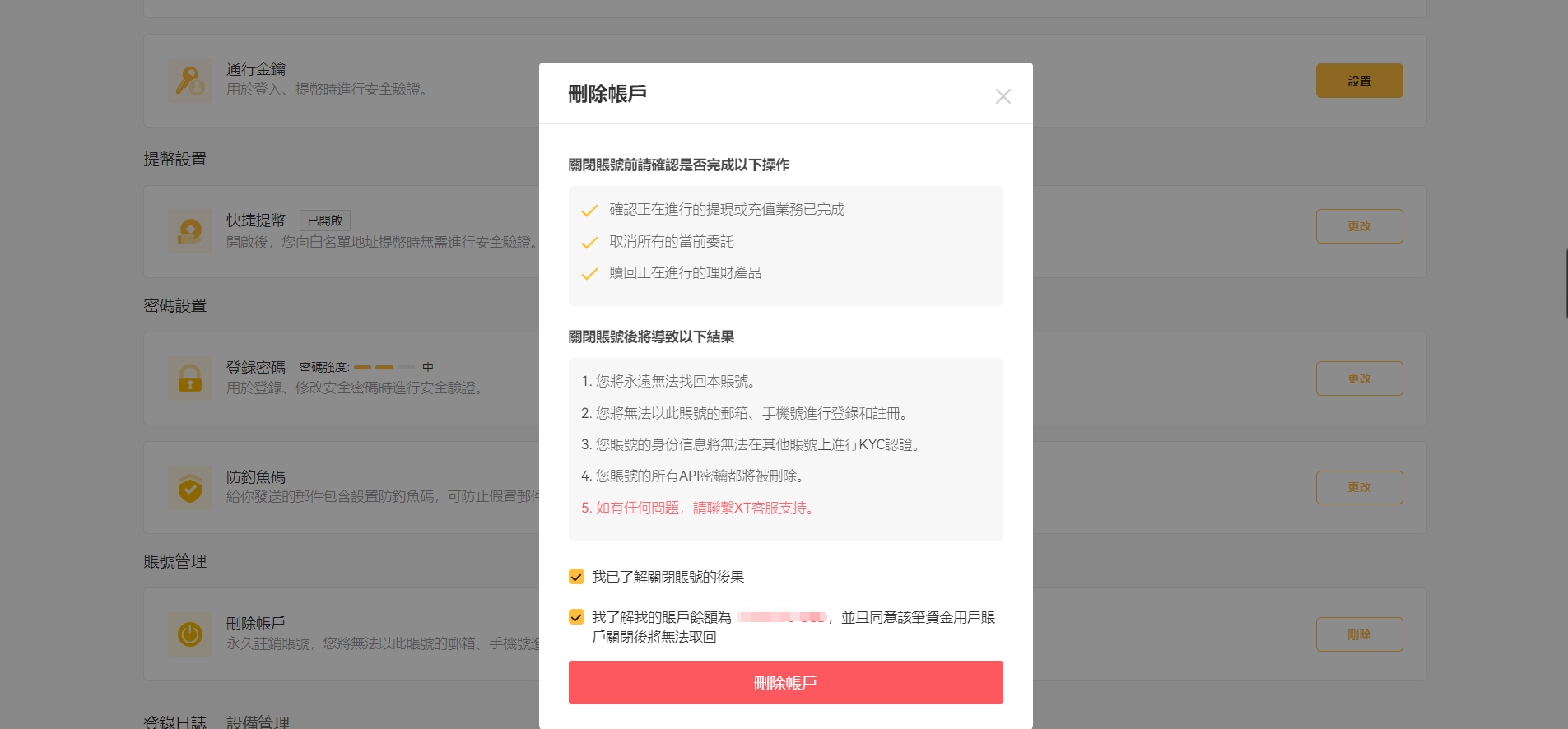Click the 提幣設置 section heading

point(174,159)
